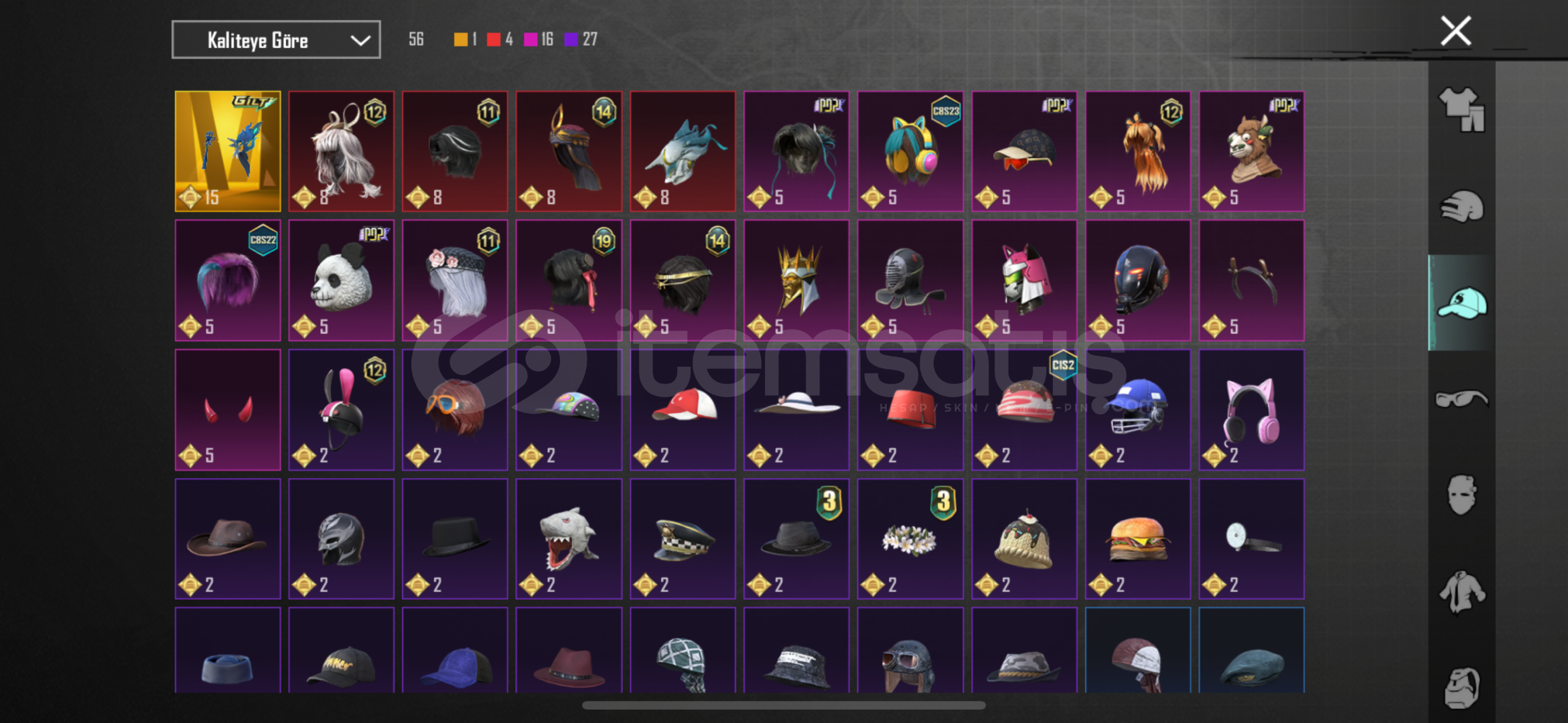The image size is (1568, 723).
Task: Select the panda head item
Action: [x=342, y=280]
